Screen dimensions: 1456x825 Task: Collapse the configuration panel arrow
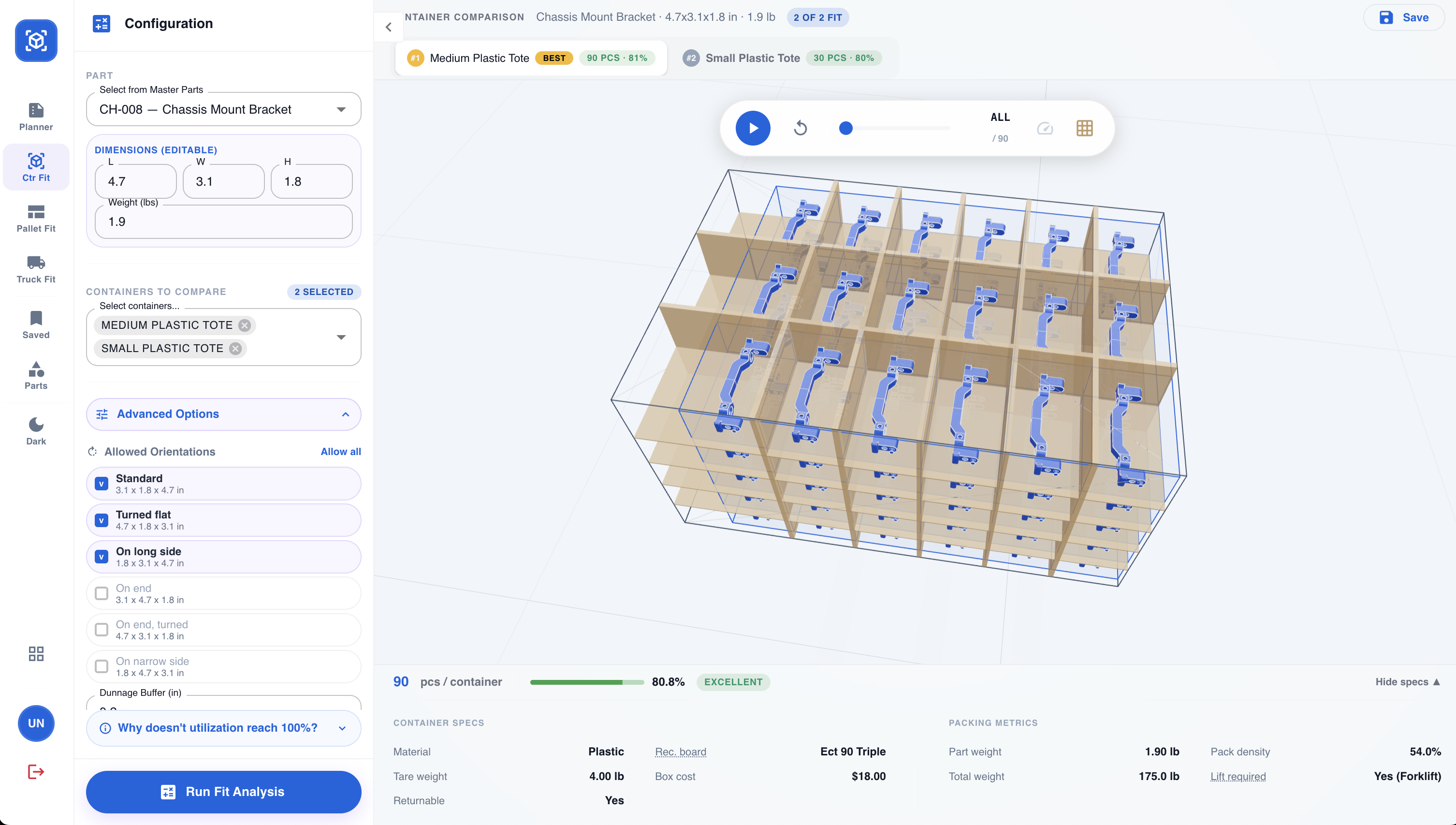[x=388, y=27]
